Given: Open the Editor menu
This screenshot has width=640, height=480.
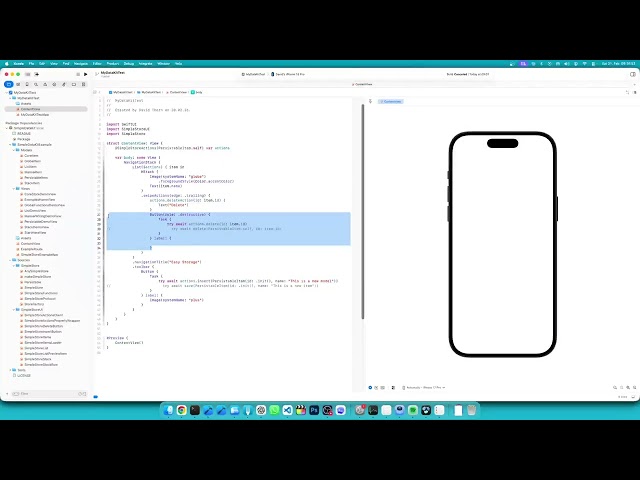Looking at the screenshot, I should [x=97, y=64].
